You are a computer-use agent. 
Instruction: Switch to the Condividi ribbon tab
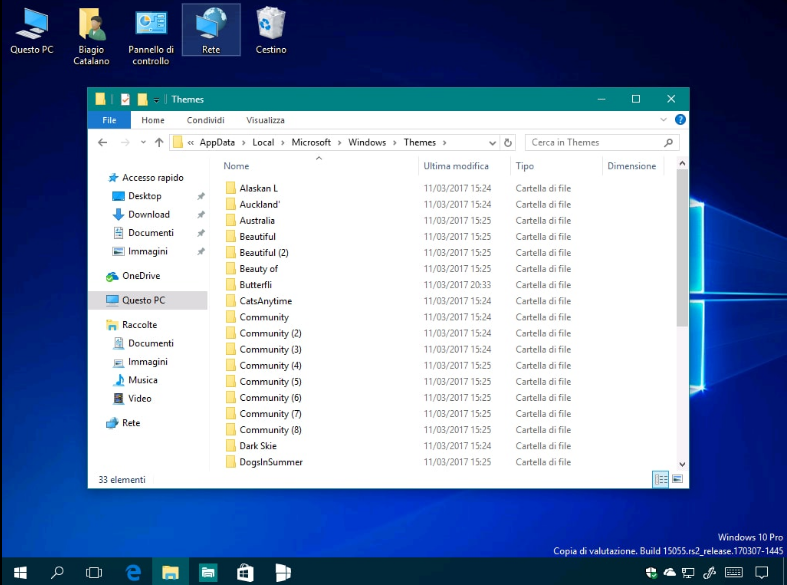[x=205, y=120]
